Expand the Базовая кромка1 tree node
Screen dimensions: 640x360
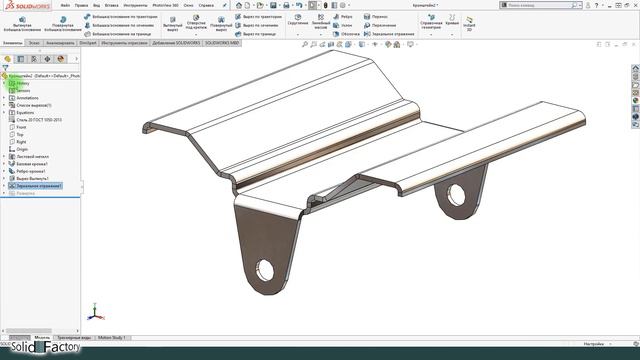(4, 164)
